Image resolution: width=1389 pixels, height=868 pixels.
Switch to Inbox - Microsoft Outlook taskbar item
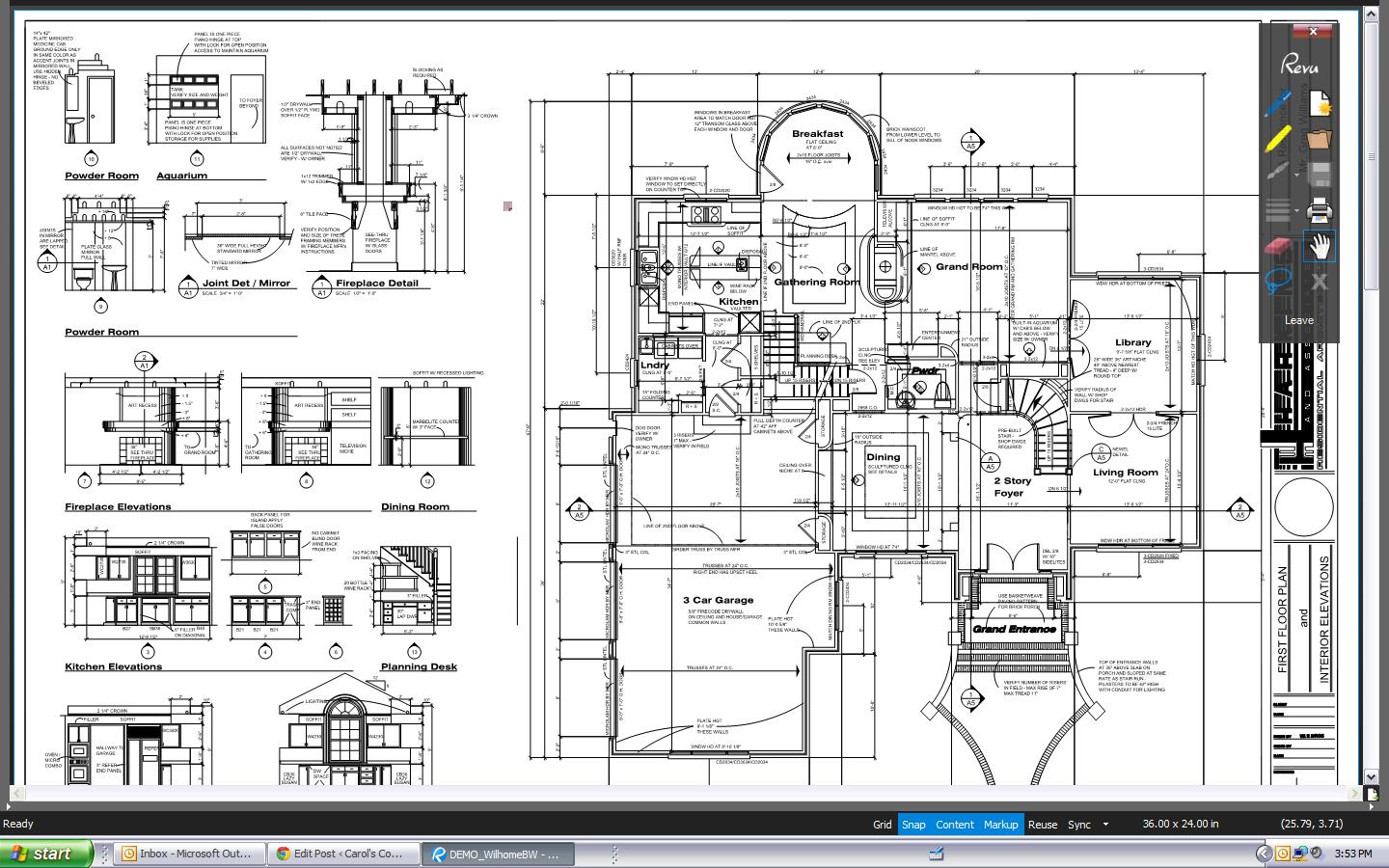[189, 854]
